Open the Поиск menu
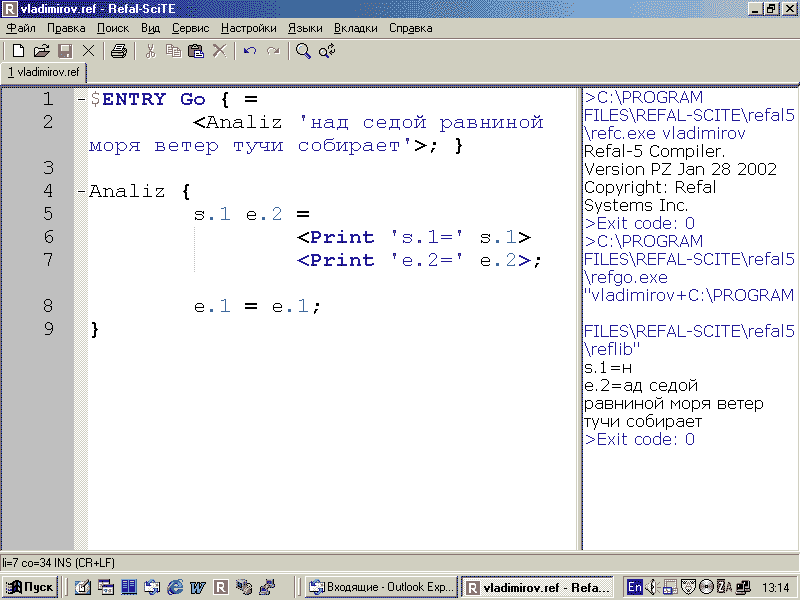This screenshot has height=600, width=800. (113, 28)
